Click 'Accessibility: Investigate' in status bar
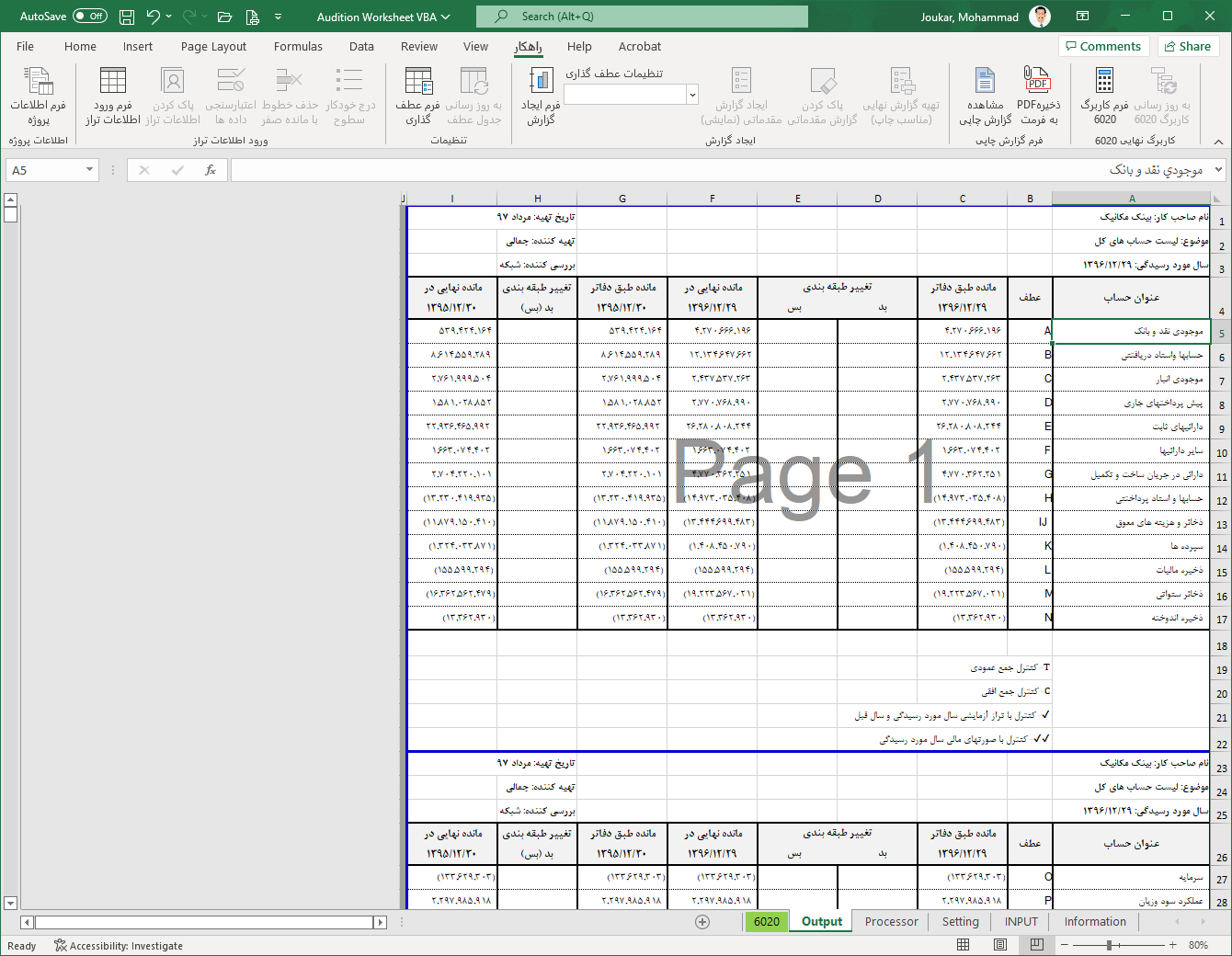1232x956 pixels. pyautogui.click(x=119, y=946)
